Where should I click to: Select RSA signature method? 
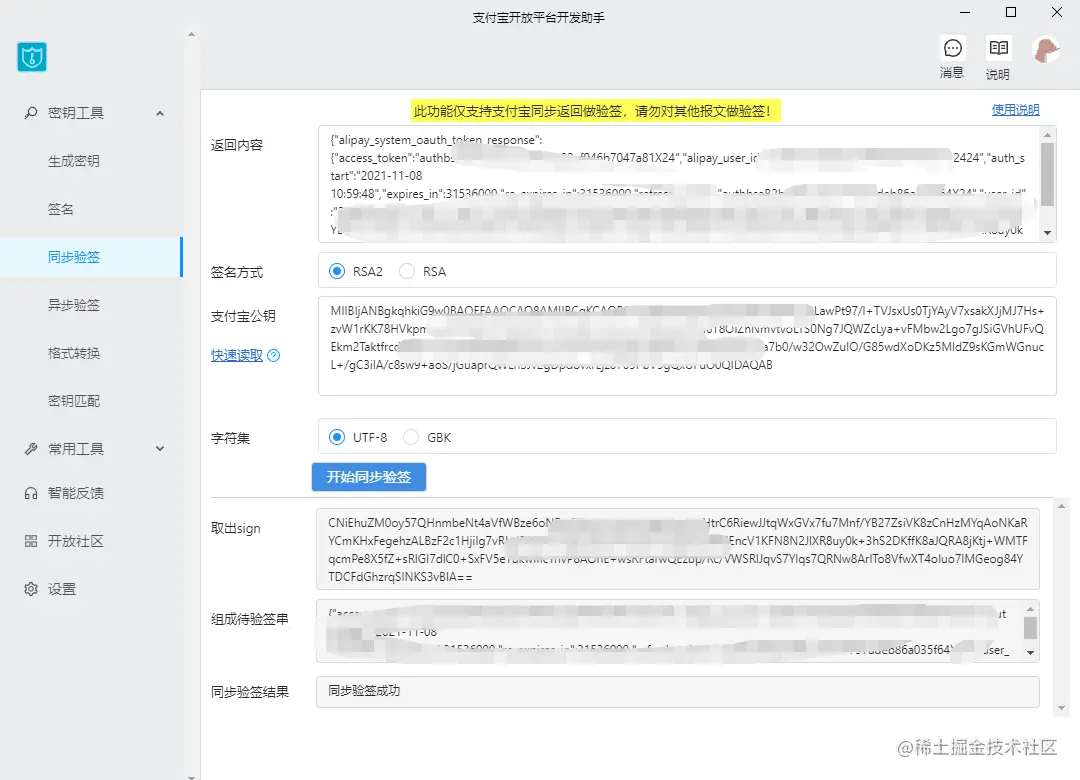click(x=407, y=271)
